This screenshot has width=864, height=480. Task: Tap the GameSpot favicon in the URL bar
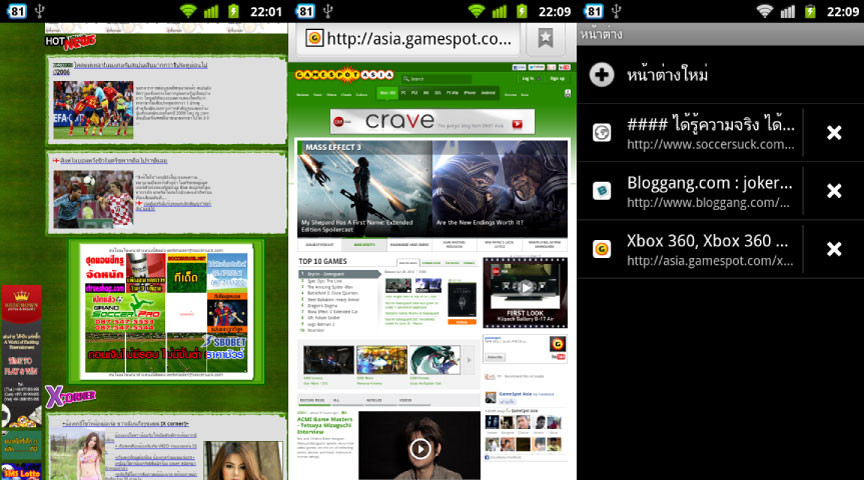pyautogui.click(x=314, y=38)
